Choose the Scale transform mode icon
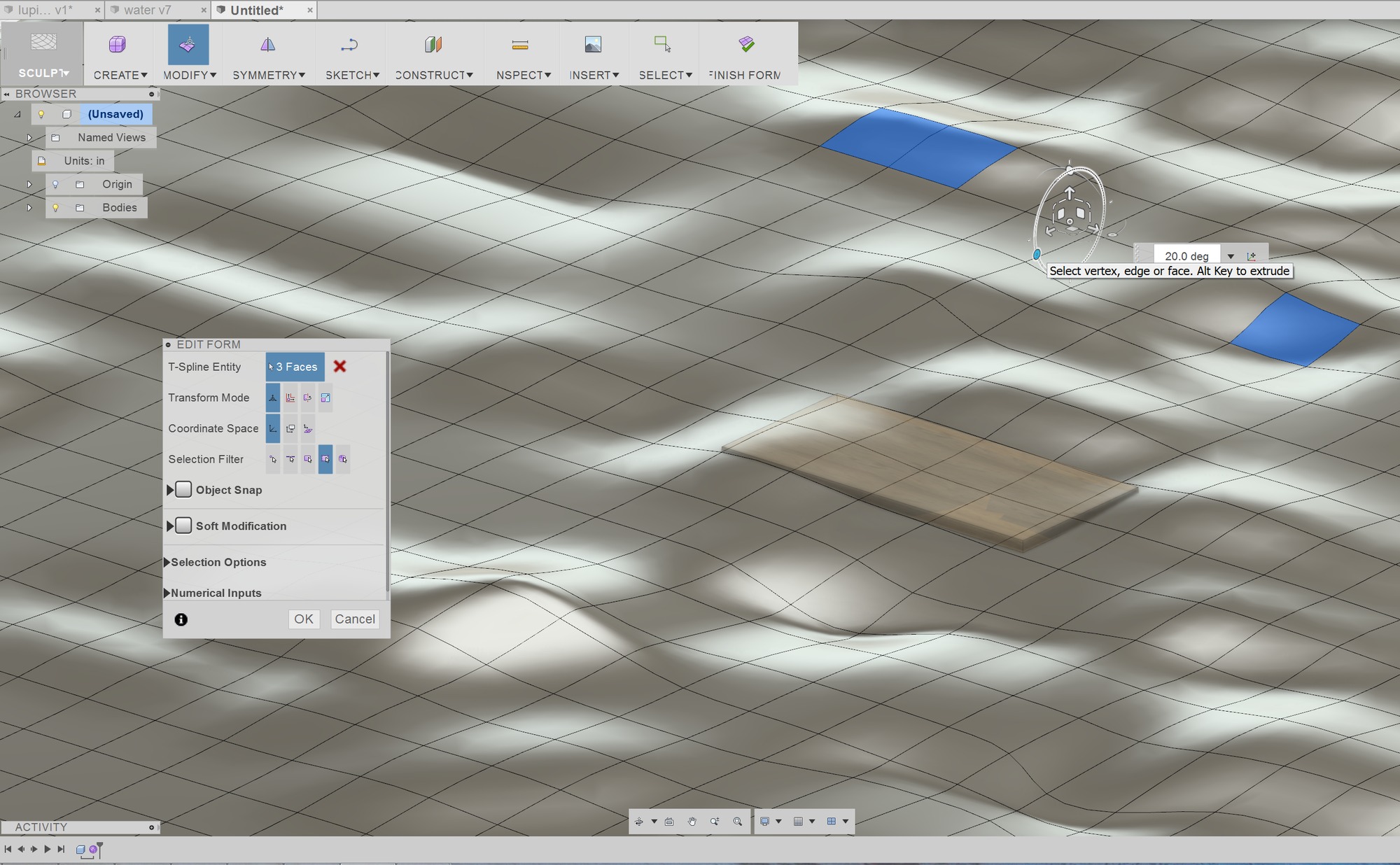Viewport: 1400px width, 865px height. pos(325,398)
